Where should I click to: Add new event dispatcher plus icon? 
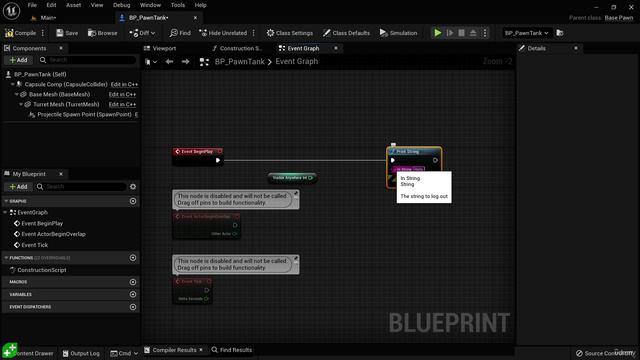coord(133,307)
